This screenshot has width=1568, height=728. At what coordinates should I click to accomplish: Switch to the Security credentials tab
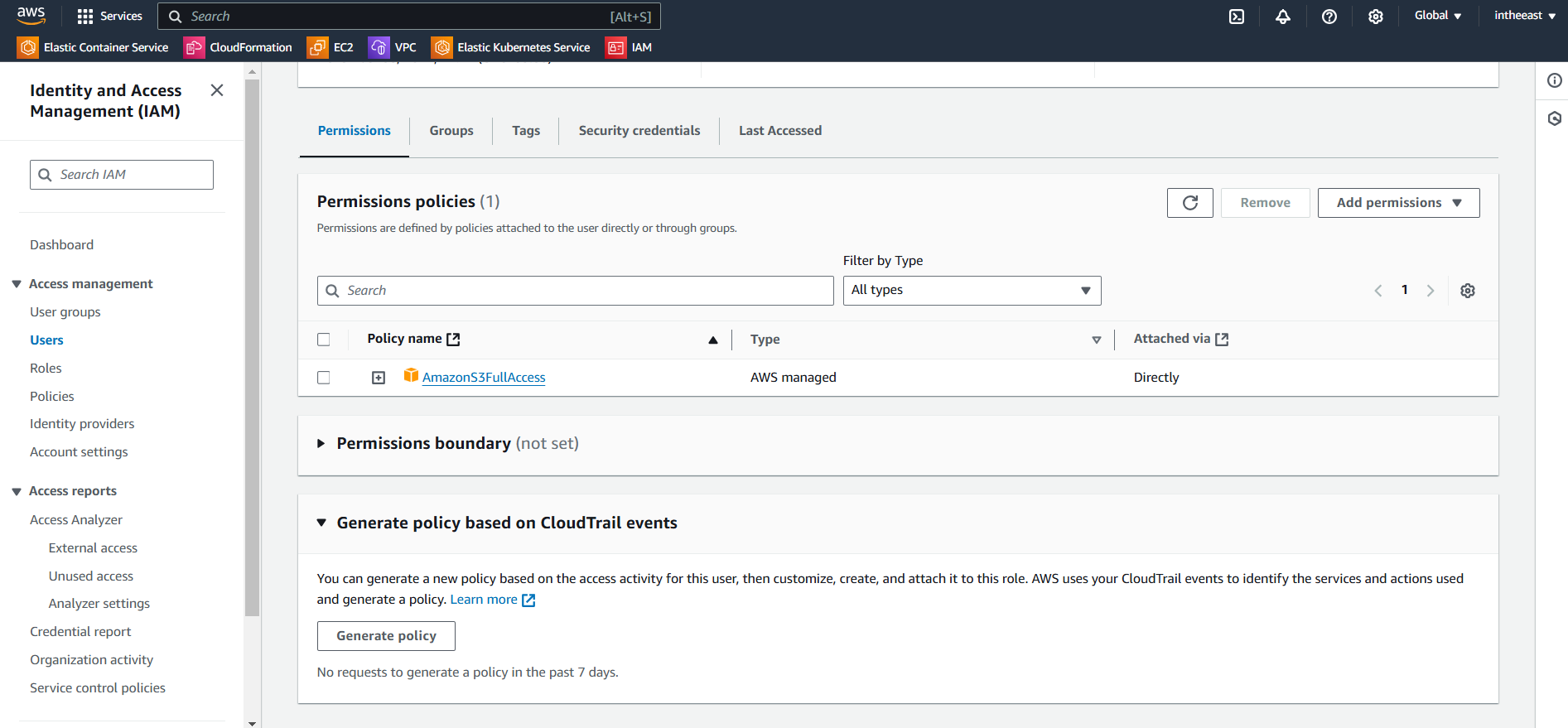(639, 131)
